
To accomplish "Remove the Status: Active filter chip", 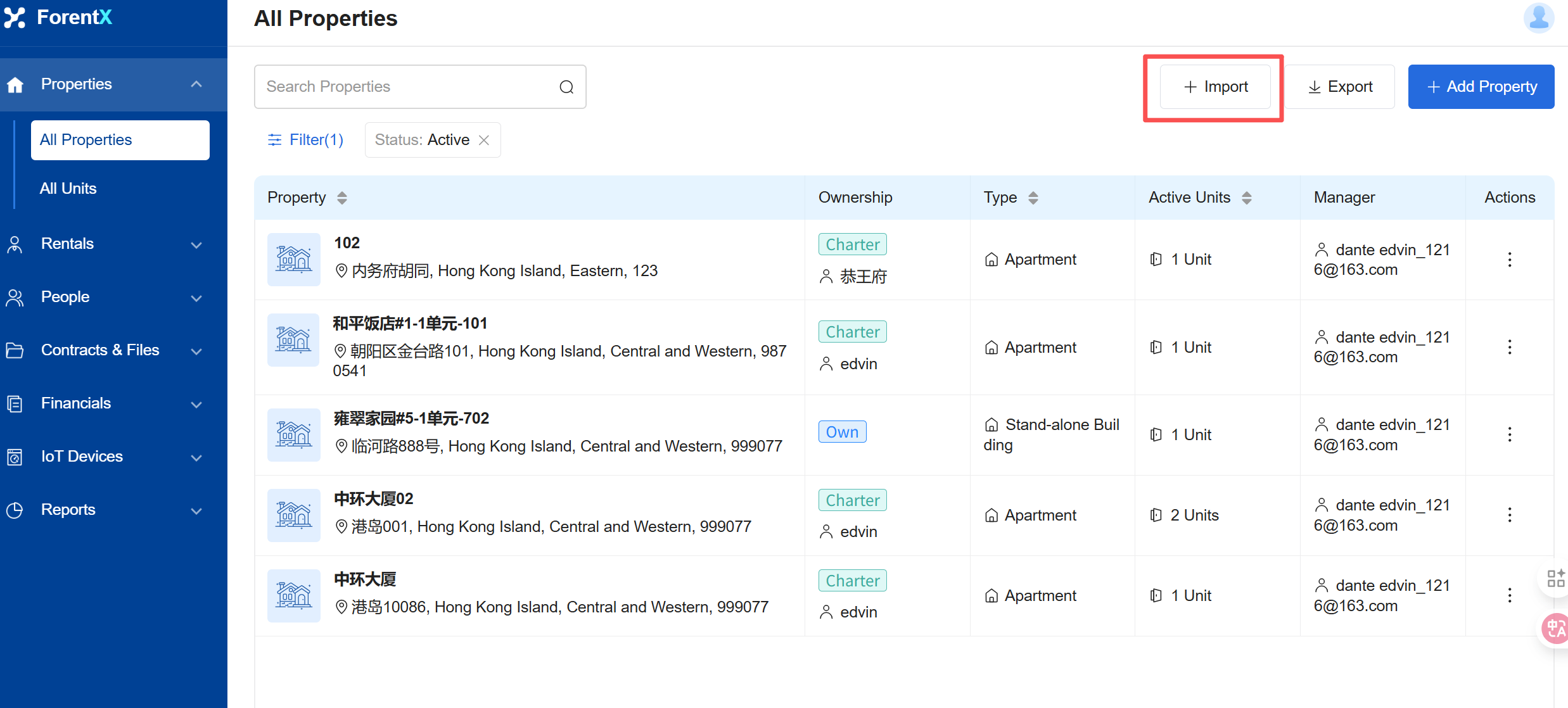I will pyautogui.click(x=484, y=140).
